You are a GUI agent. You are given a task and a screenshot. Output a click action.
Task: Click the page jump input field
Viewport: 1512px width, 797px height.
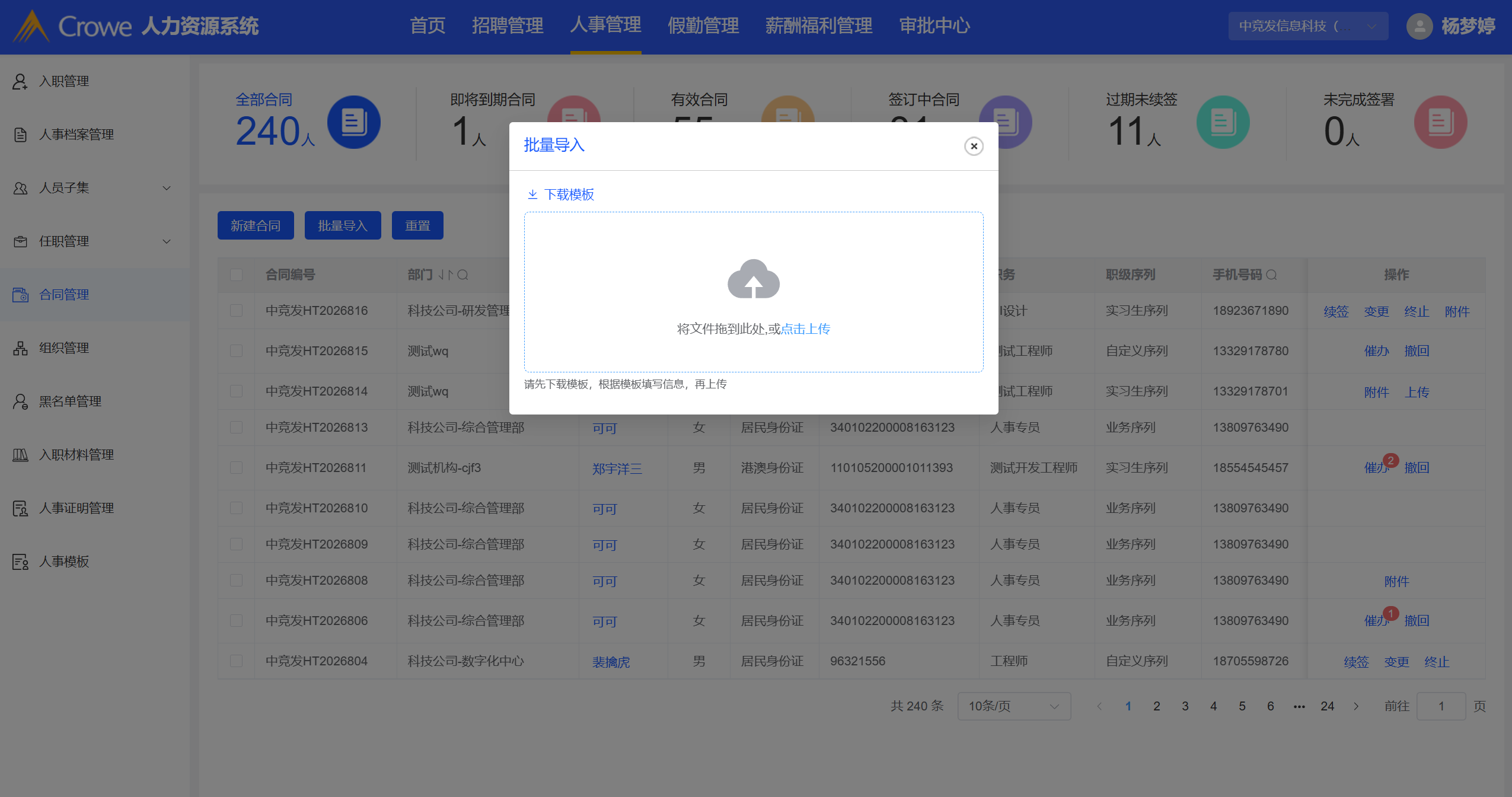(x=1441, y=706)
